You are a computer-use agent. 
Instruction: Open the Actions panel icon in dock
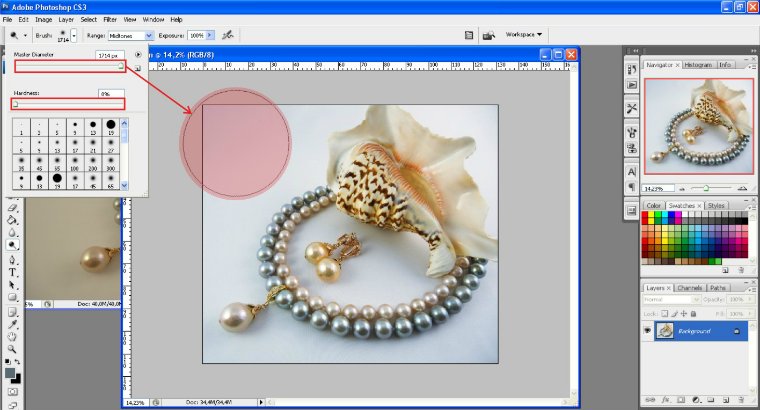tap(632, 85)
